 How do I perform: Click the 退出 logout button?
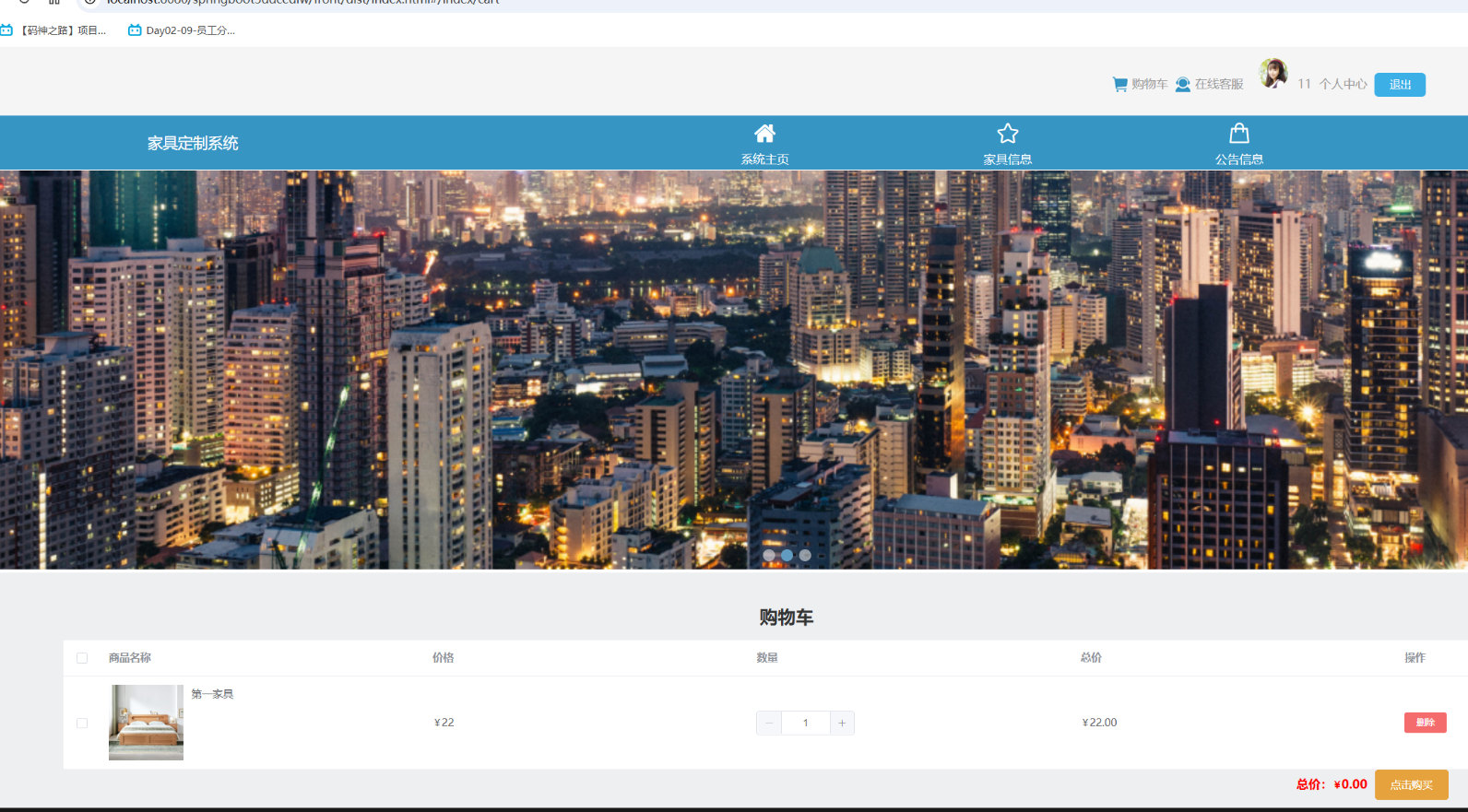[1399, 85]
